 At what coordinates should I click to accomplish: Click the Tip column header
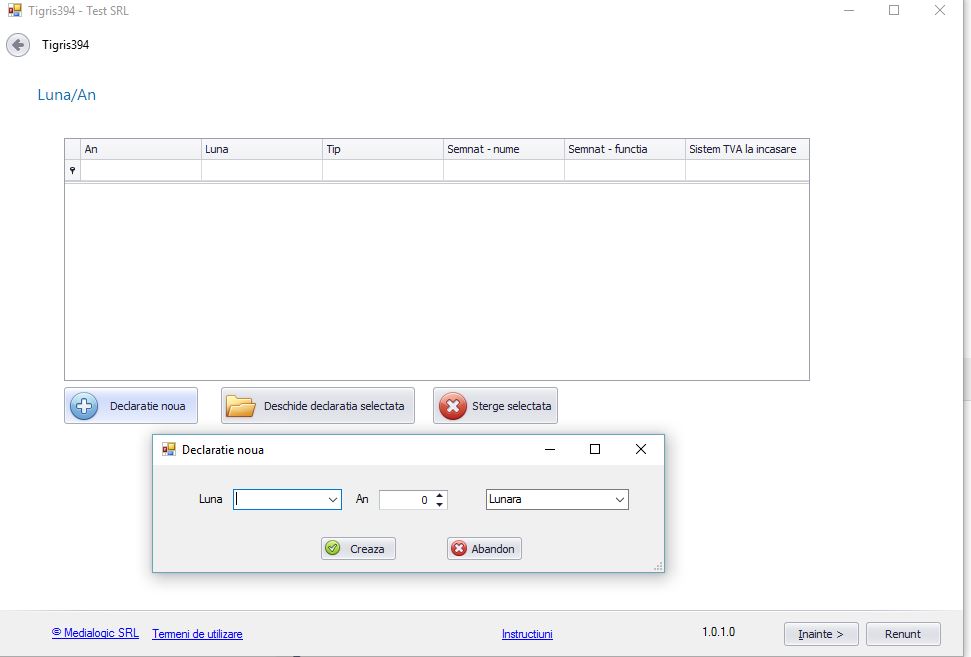tap(382, 149)
